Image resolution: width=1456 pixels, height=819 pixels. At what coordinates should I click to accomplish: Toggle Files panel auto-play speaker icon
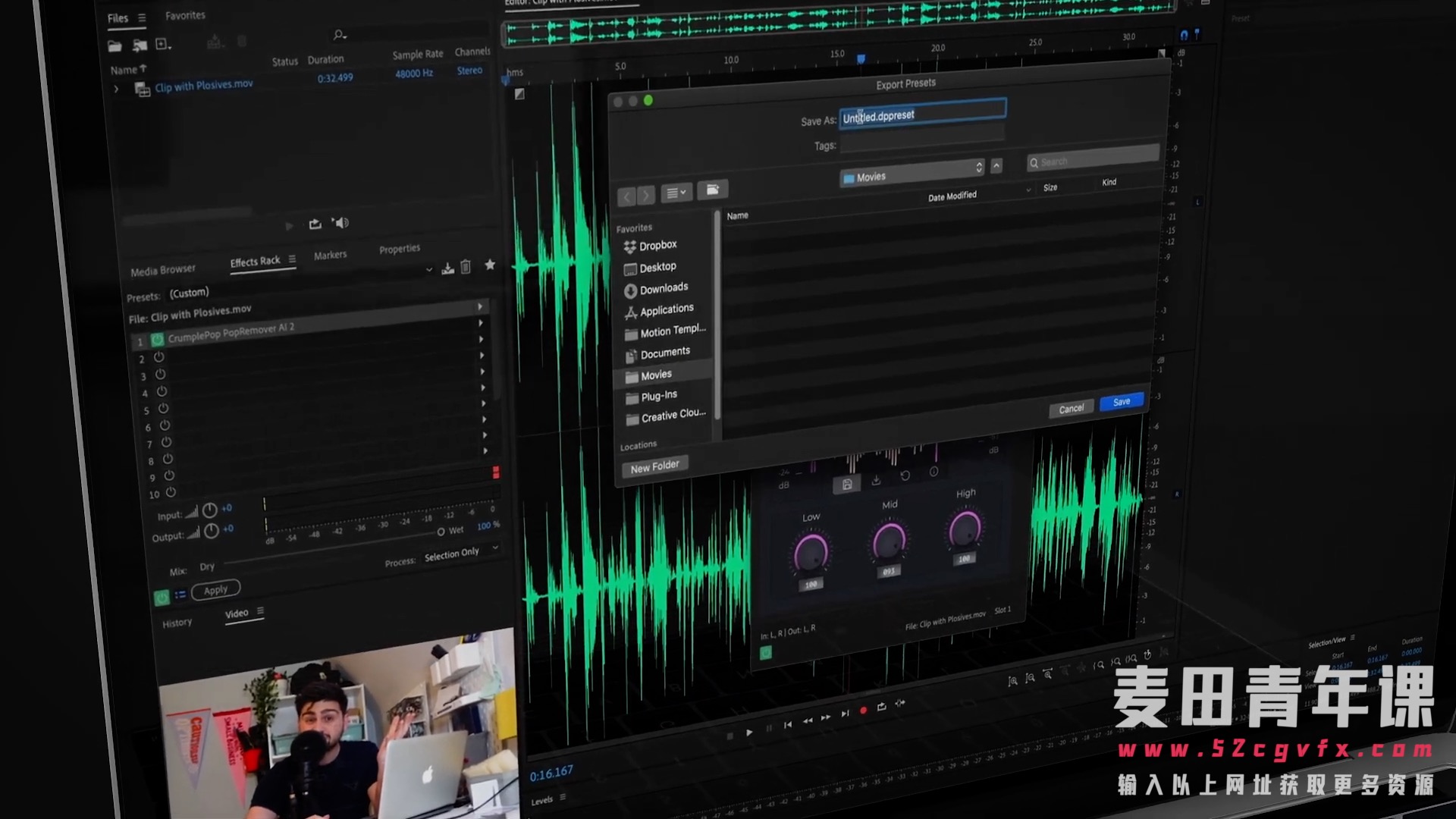pos(340,222)
